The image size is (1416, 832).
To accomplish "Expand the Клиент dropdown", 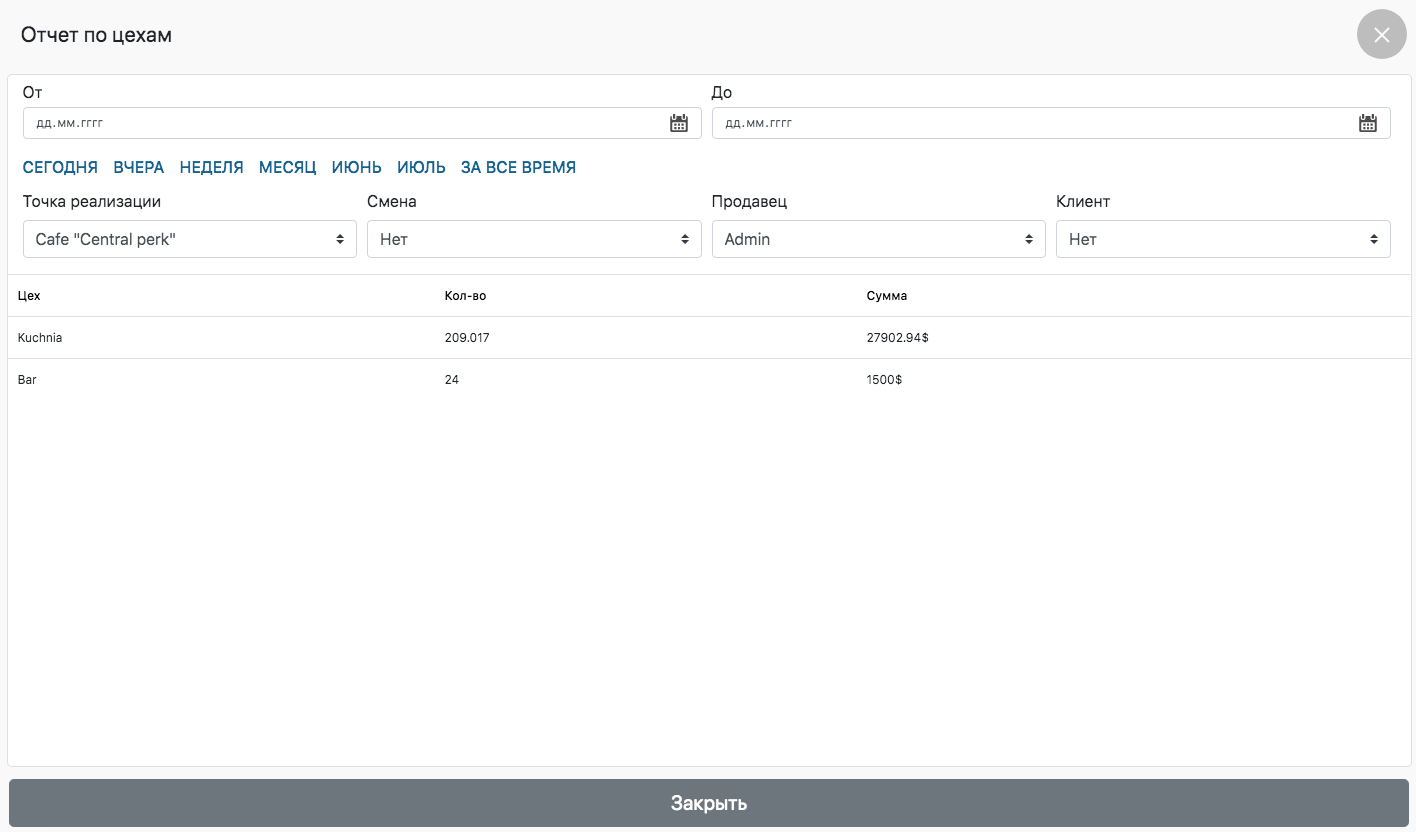I will click(x=1223, y=239).
